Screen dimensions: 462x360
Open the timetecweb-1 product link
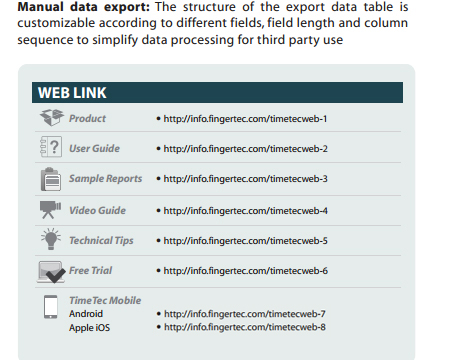(245, 119)
